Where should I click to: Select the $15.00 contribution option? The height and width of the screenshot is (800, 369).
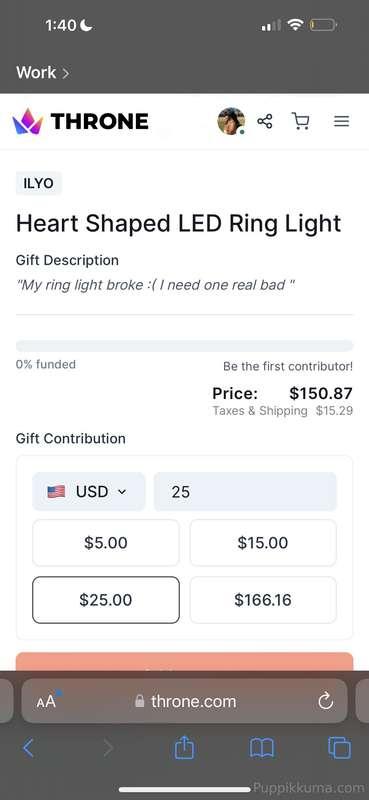263,542
